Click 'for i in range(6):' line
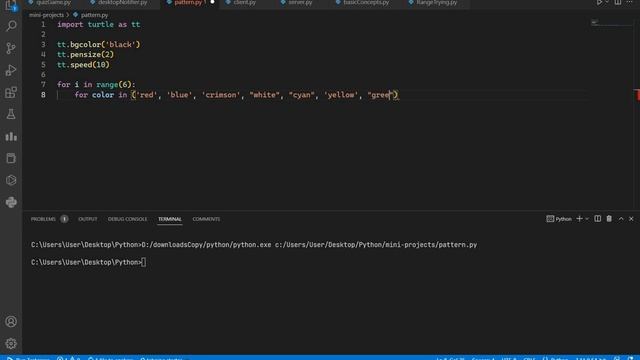The height and width of the screenshot is (360, 640). [x=96, y=84]
